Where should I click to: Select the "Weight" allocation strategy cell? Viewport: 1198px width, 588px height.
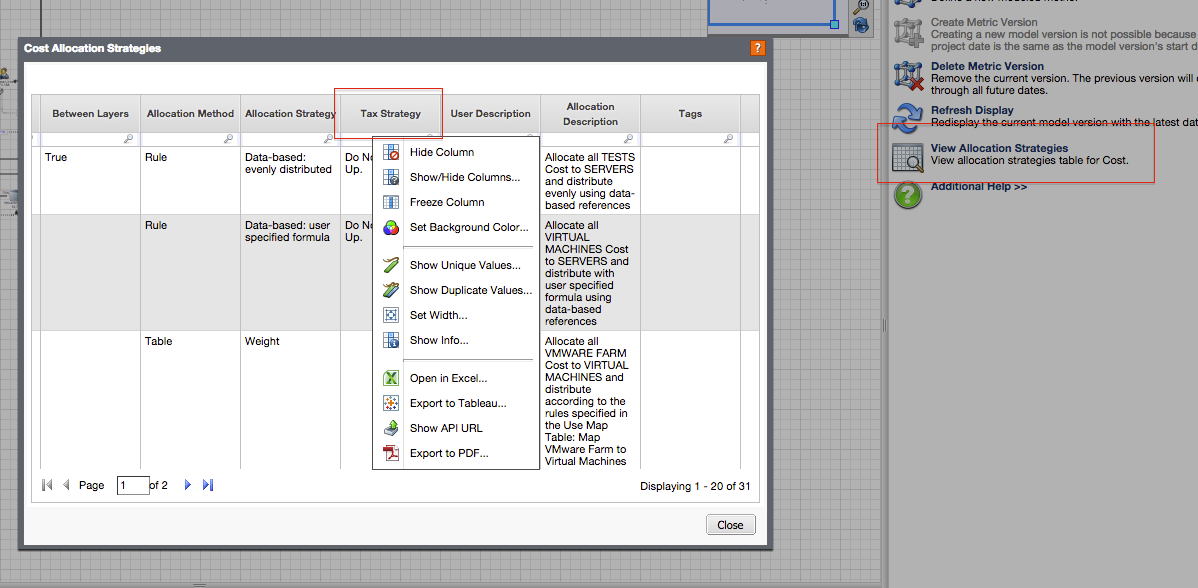(290, 399)
